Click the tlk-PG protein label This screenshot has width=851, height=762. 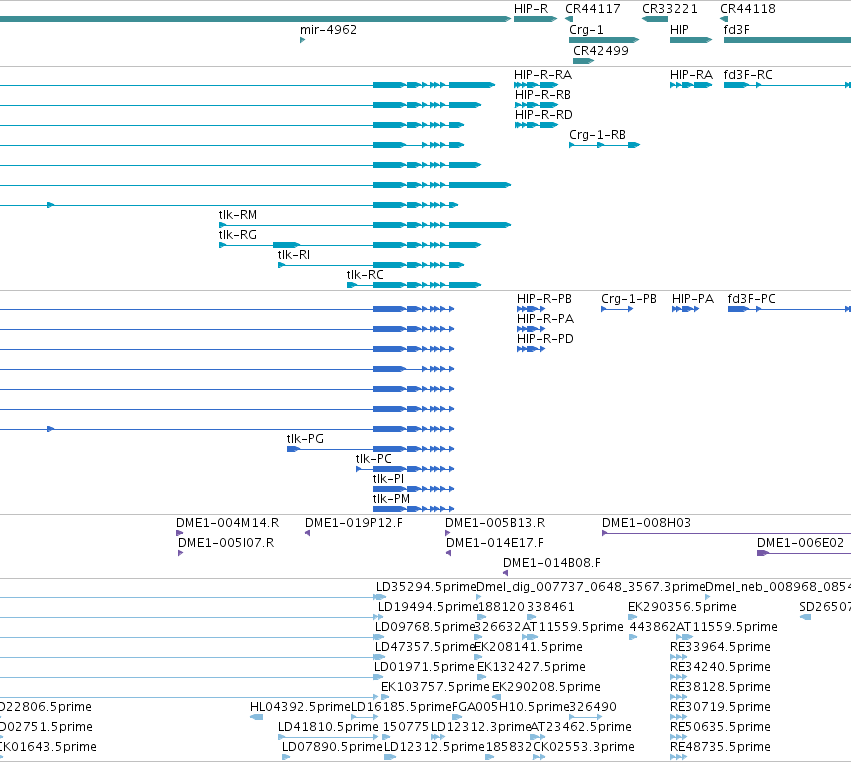pos(305,439)
